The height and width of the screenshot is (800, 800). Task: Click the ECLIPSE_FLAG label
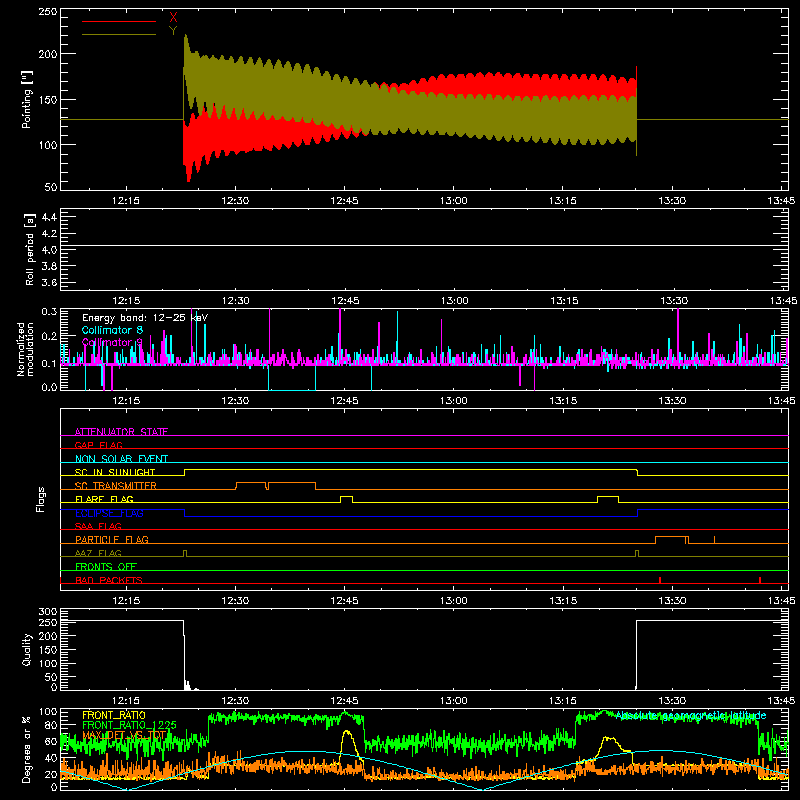[109, 513]
